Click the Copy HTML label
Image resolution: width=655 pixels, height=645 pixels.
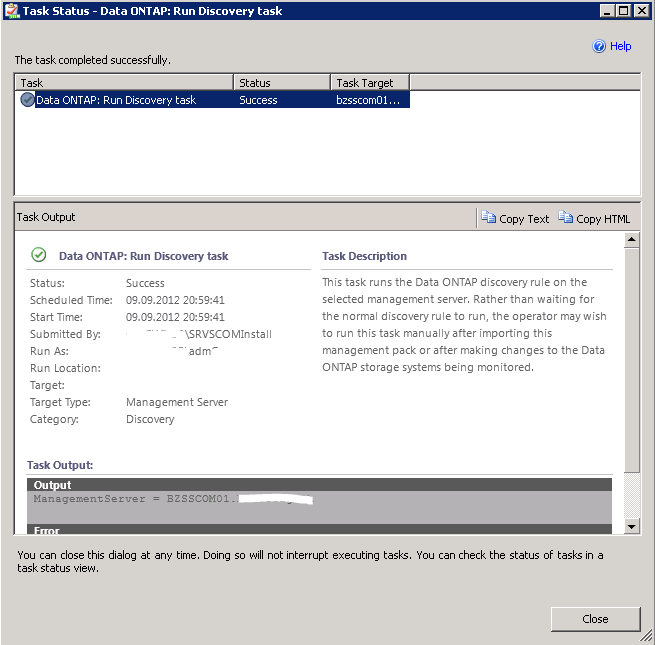(603, 219)
